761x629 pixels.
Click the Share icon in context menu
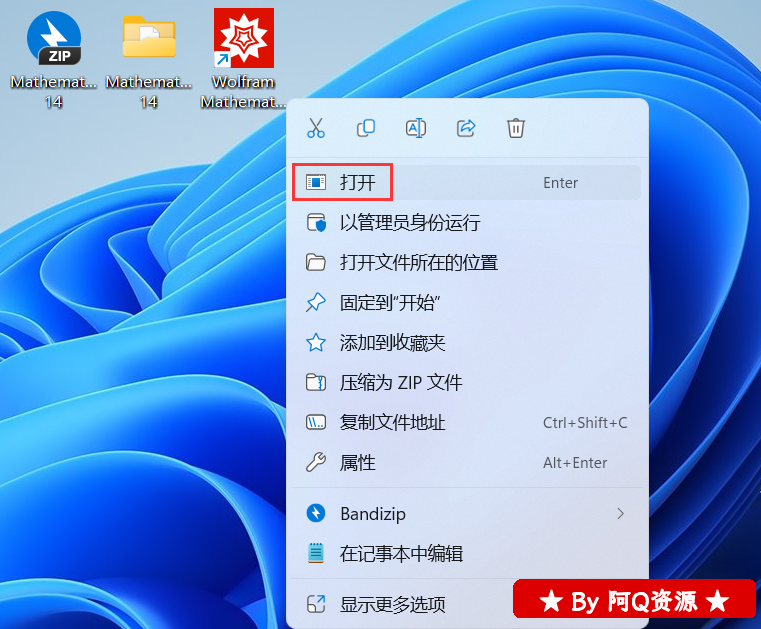(466, 128)
